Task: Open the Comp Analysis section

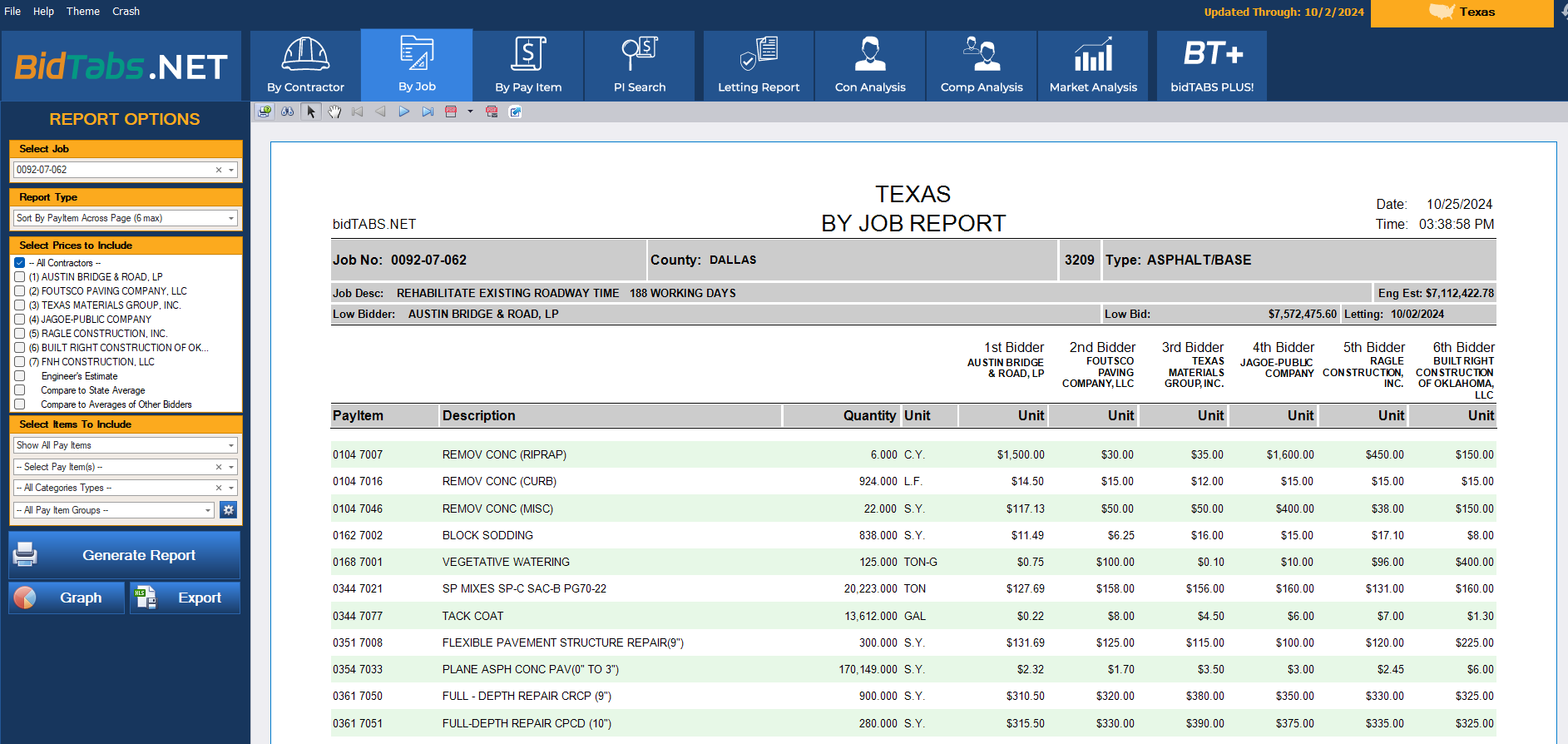Action: (x=982, y=66)
